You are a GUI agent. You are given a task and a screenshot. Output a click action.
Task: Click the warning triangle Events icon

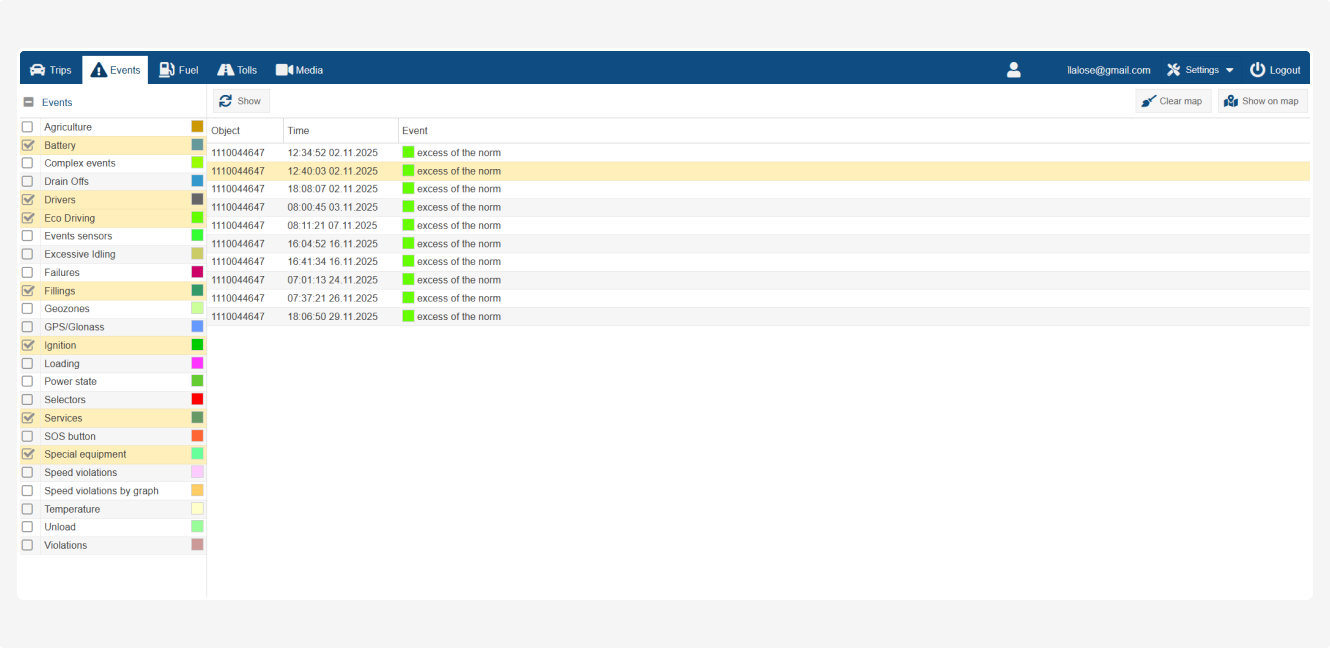tap(98, 70)
